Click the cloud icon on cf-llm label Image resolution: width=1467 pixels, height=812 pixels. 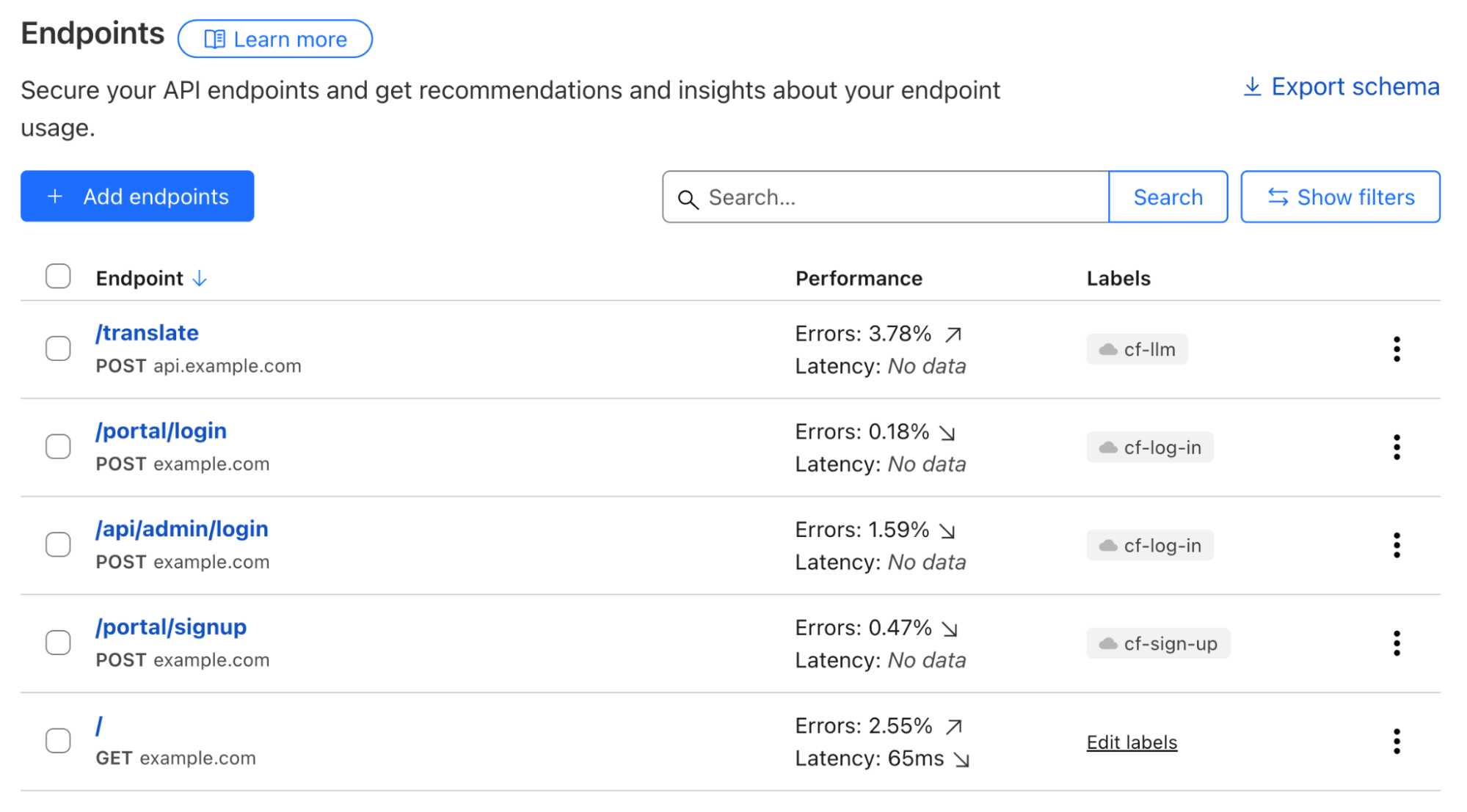tap(1107, 350)
